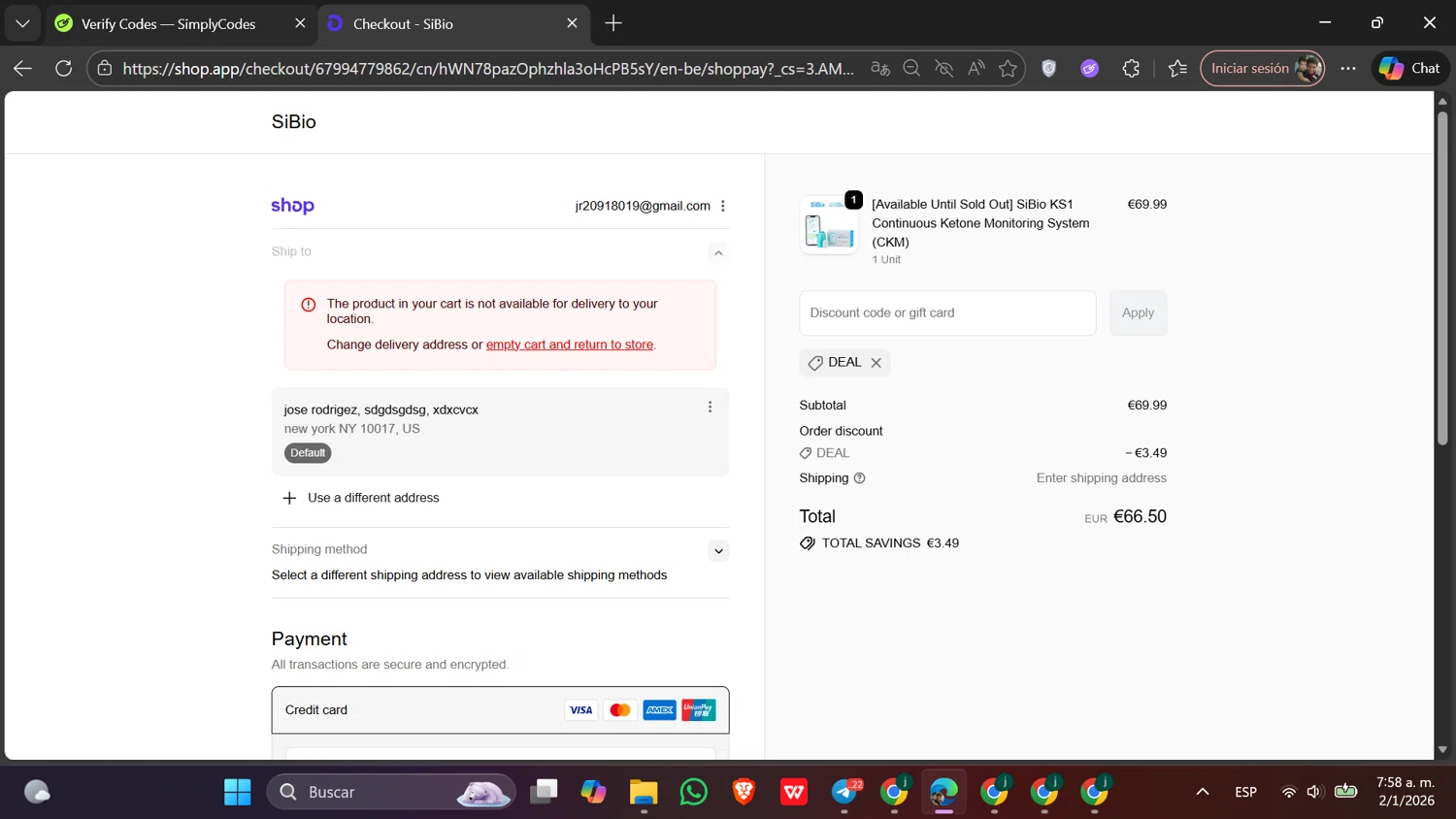Open WhatsApp from taskbar
This screenshot has height=819, width=1456.
[694, 792]
